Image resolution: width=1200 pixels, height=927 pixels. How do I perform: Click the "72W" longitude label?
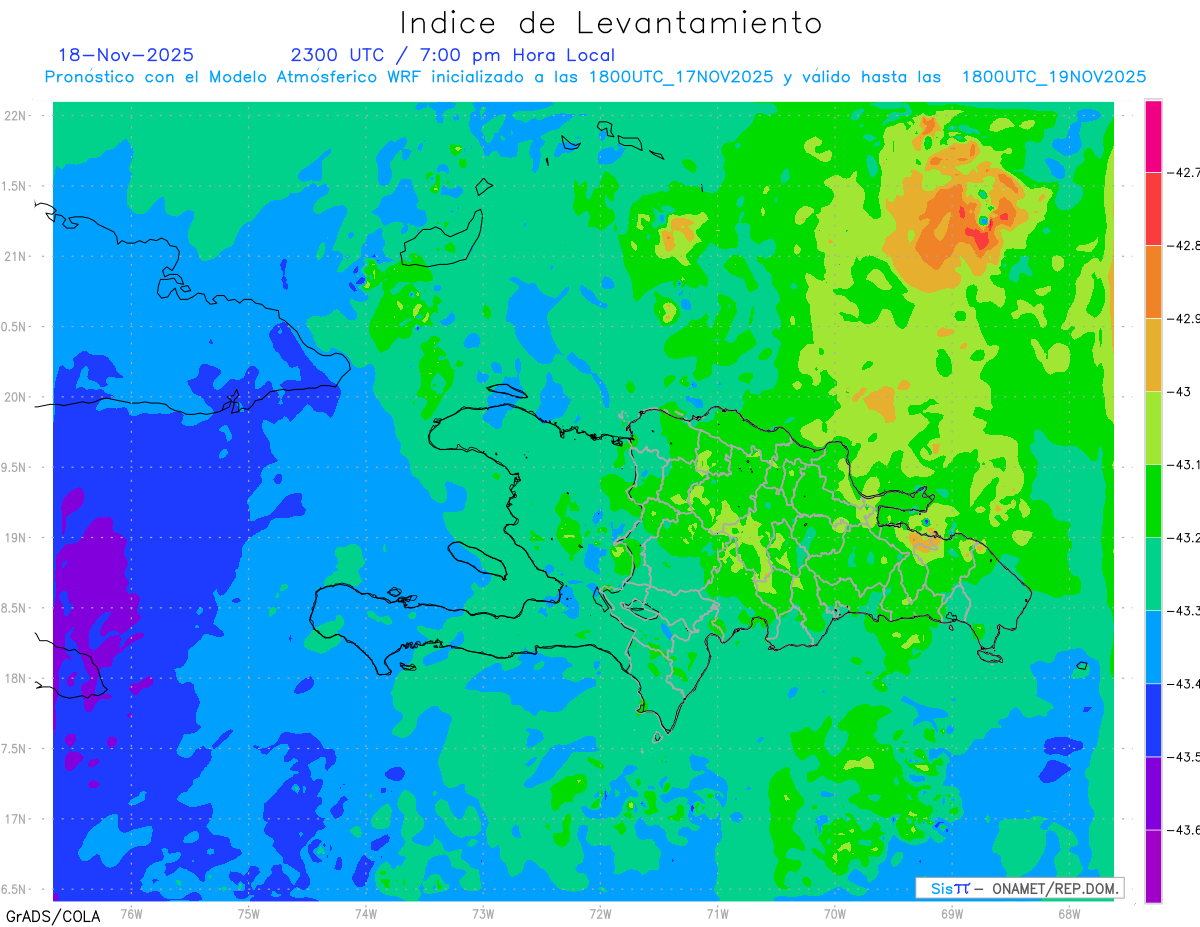pos(600,913)
